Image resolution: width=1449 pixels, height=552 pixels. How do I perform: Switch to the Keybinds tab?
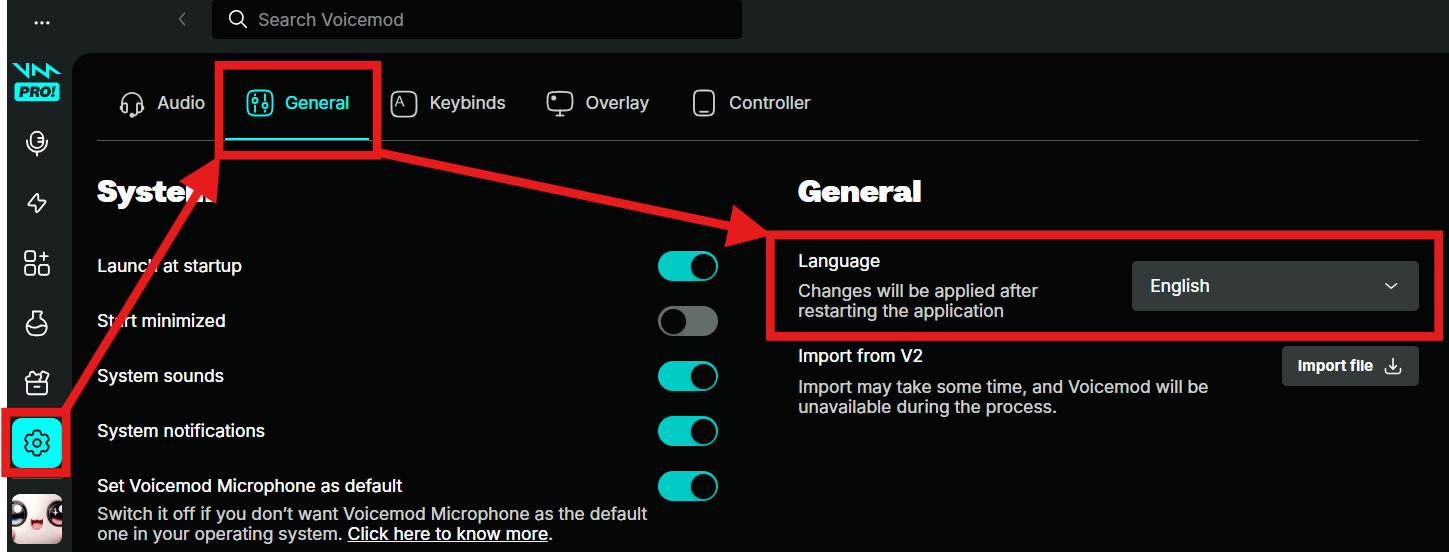[448, 103]
